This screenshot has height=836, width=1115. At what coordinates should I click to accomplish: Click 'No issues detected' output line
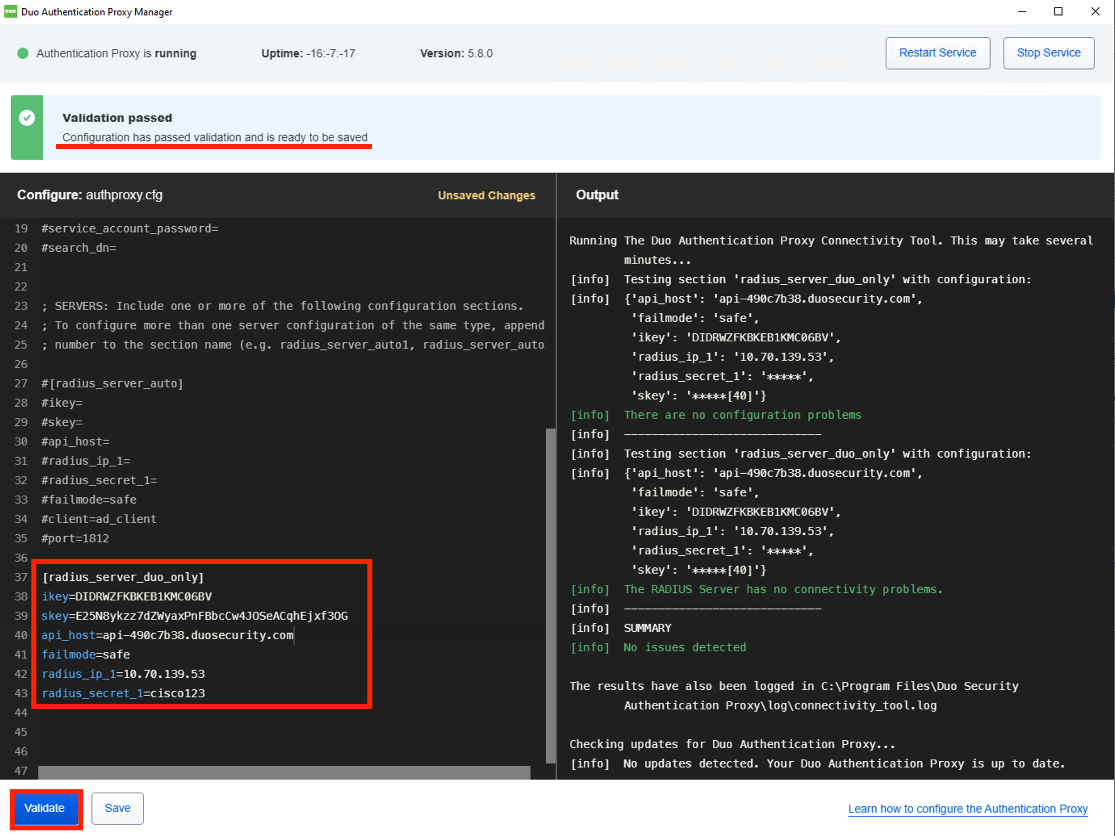(x=685, y=648)
